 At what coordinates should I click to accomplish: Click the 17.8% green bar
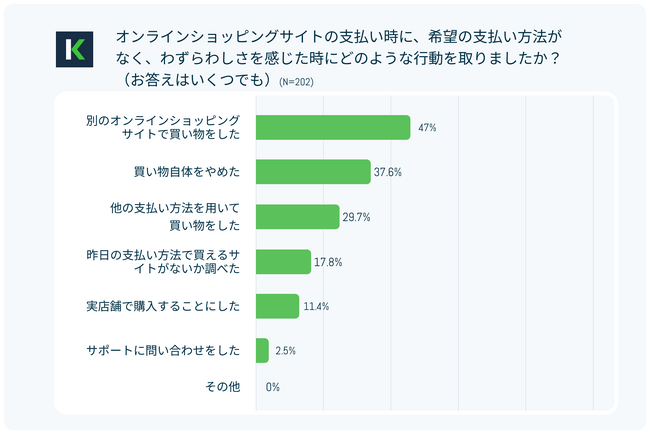(283, 262)
